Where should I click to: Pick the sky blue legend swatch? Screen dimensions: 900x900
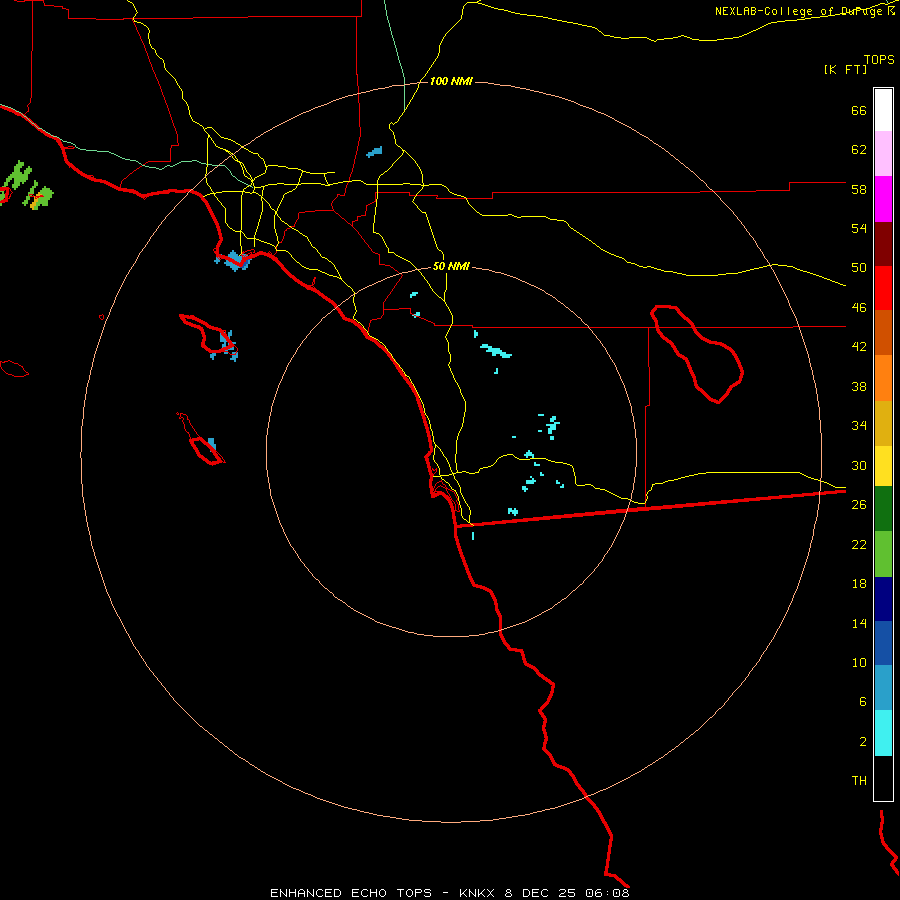pyautogui.click(x=883, y=687)
